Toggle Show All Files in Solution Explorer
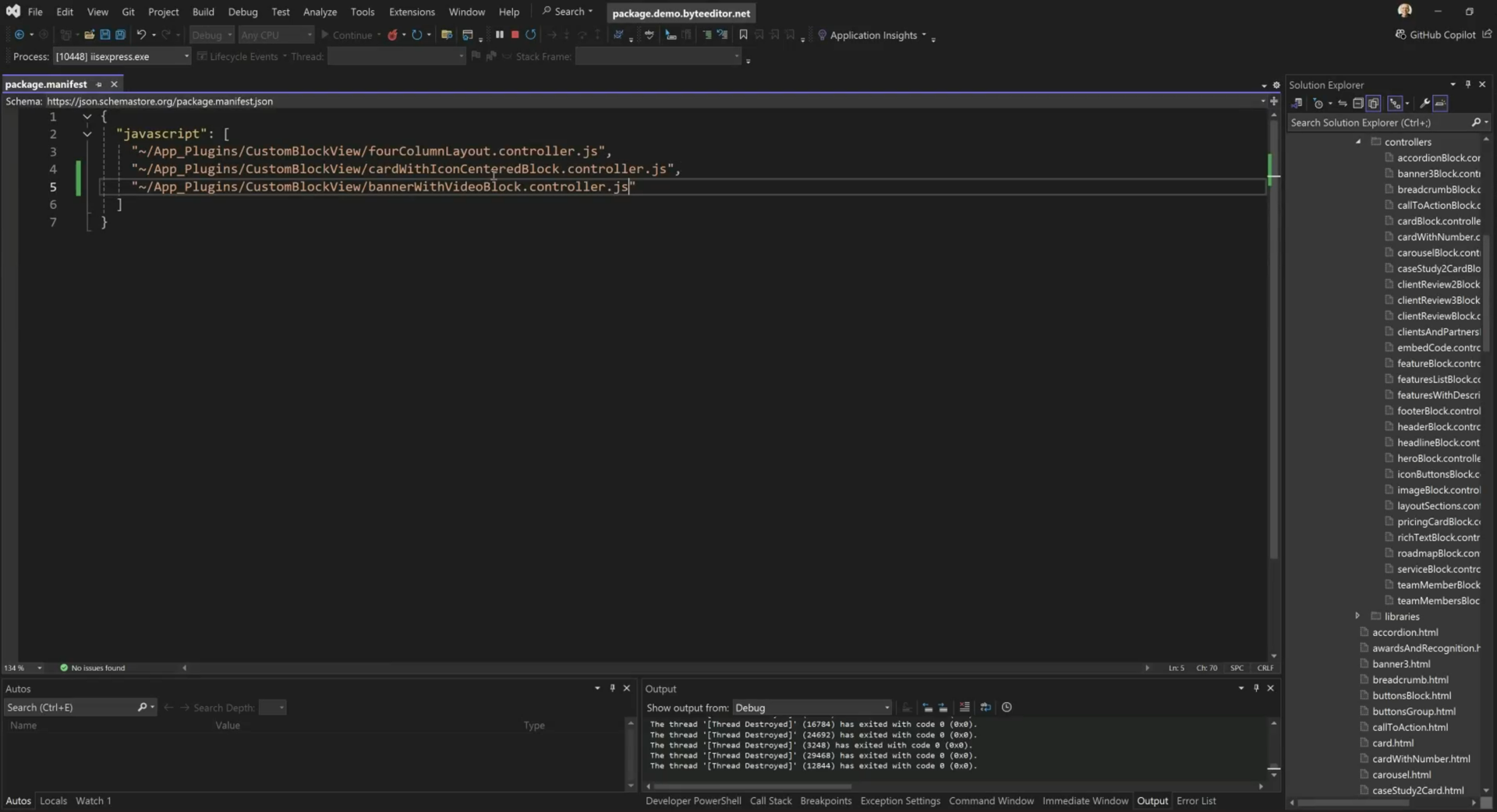1497x812 pixels. (1374, 104)
